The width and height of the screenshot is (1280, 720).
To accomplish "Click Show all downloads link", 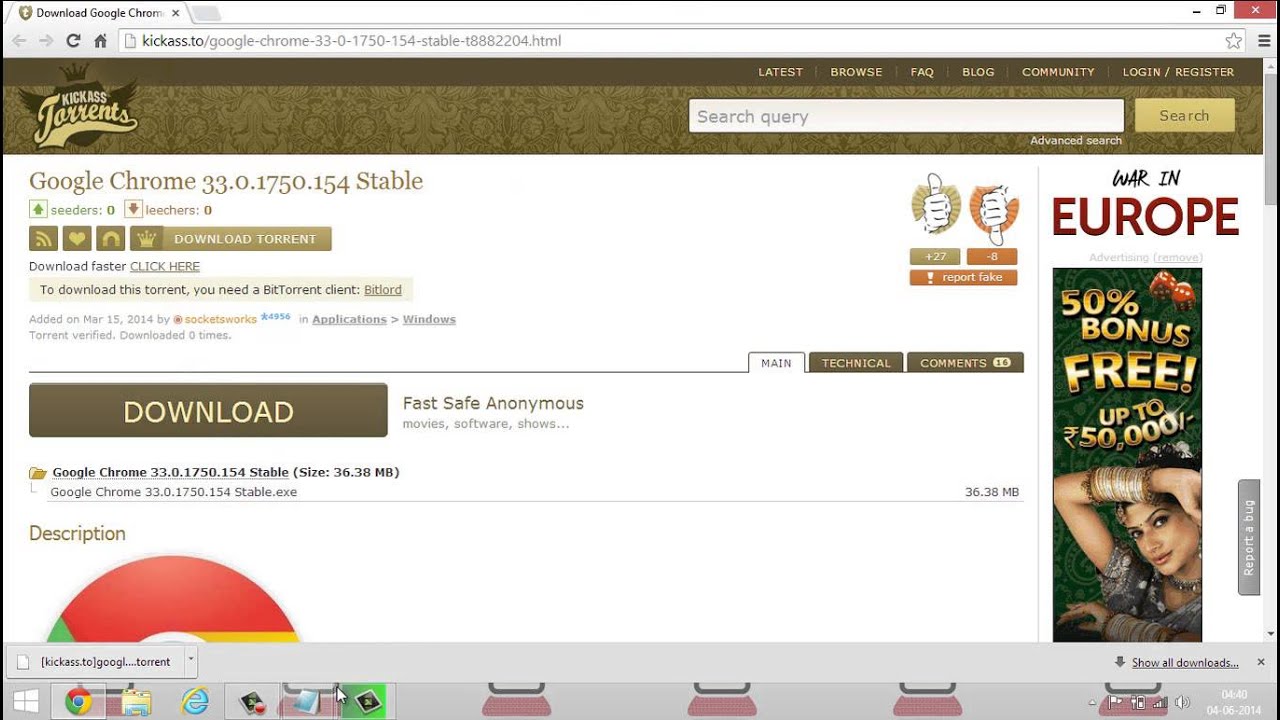I will point(1185,663).
